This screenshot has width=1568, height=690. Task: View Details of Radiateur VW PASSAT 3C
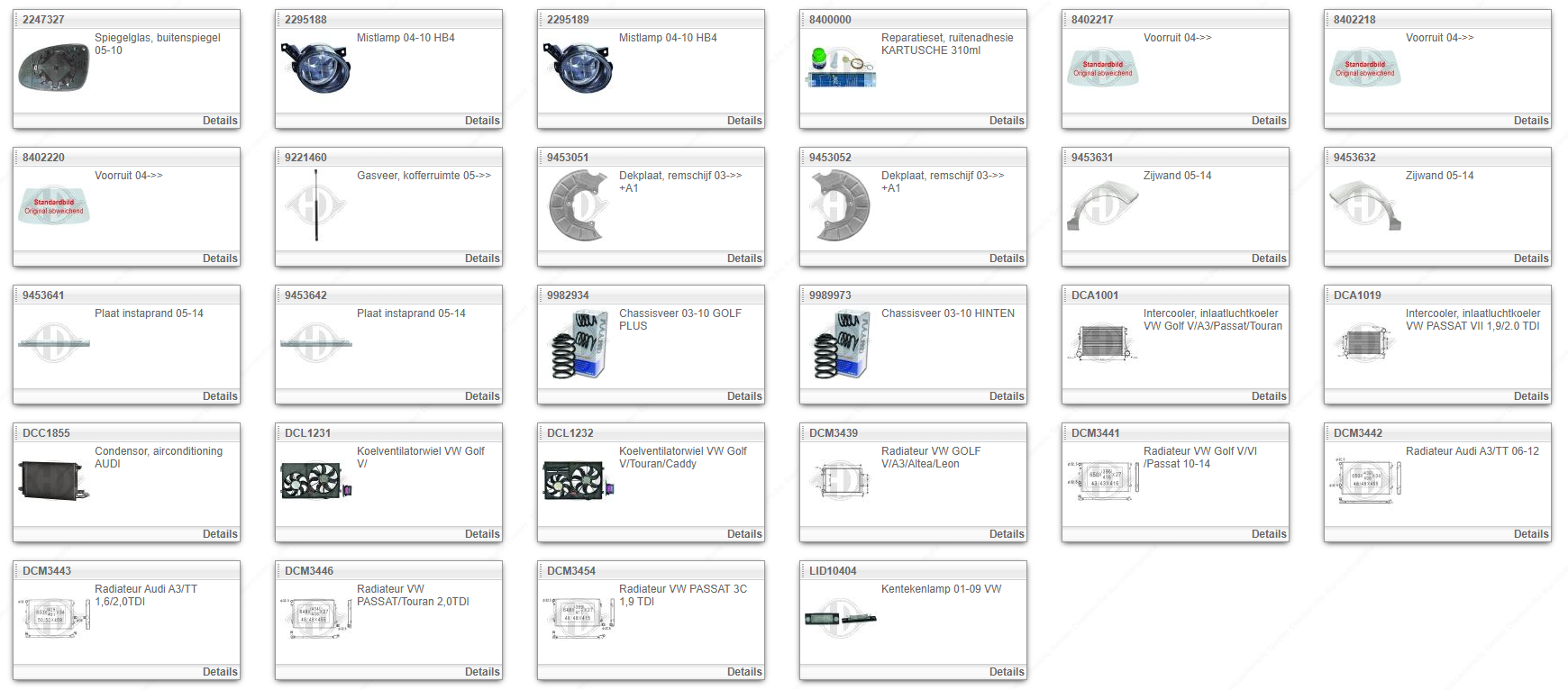[743, 672]
